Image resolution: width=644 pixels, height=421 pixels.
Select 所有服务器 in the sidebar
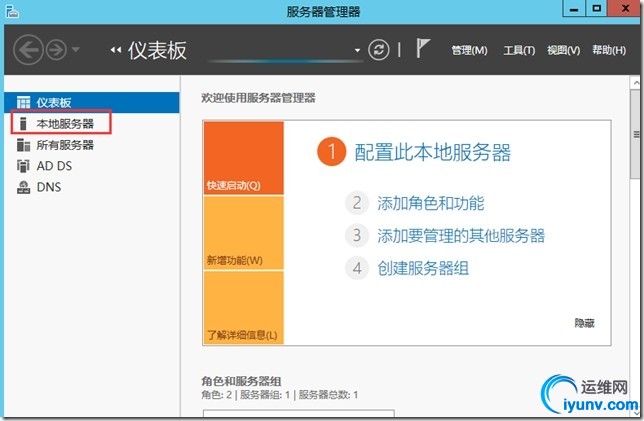click(x=92, y=145)
